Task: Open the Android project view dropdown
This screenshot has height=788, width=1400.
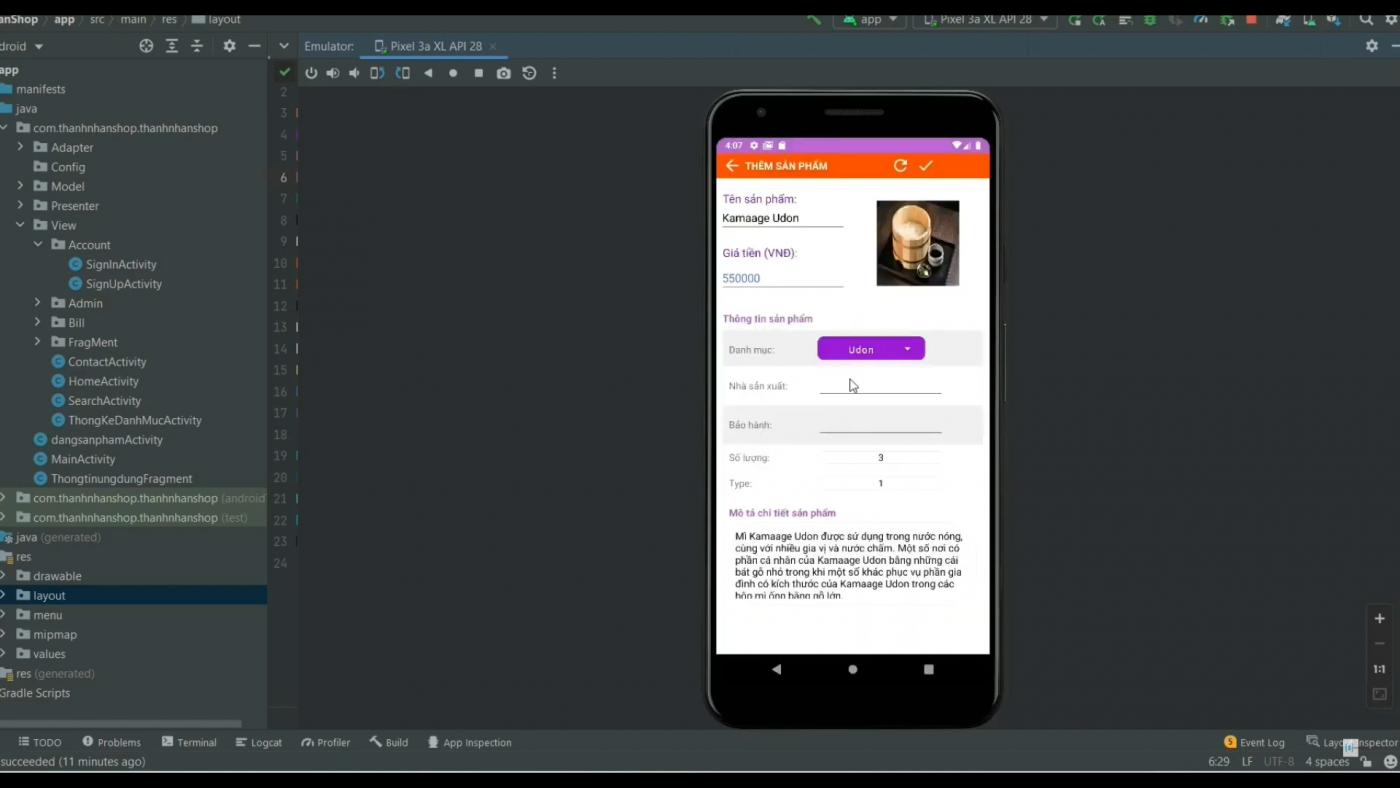Action: pyautogui.click(x=22, y=46)
